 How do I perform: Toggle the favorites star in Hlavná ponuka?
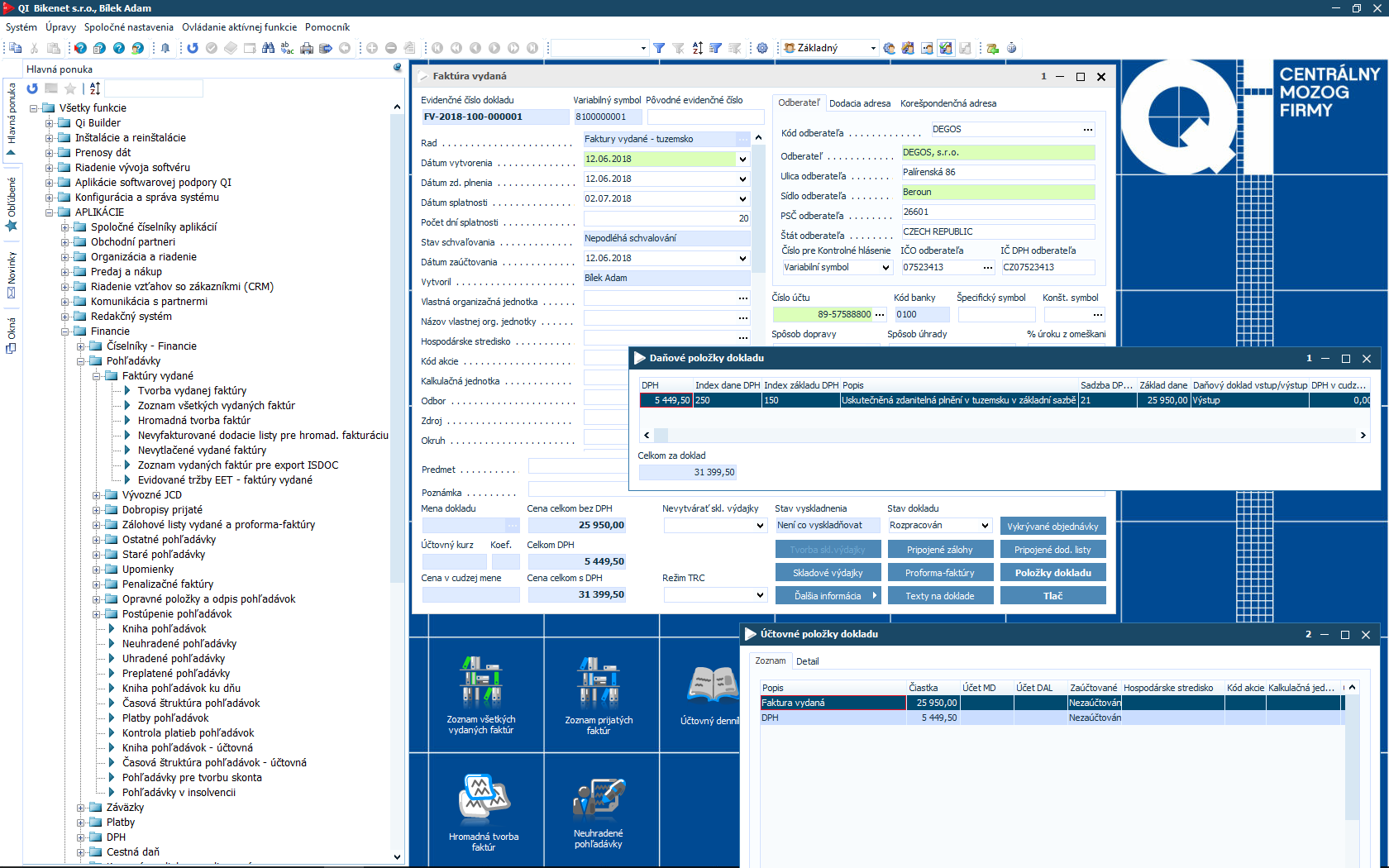[x=70, y=88]
